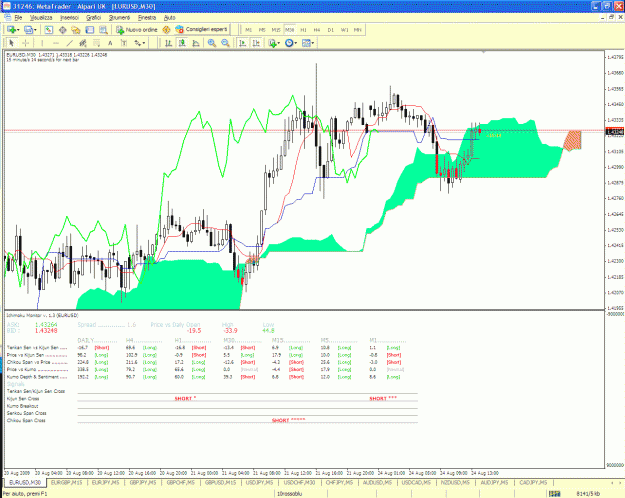Click the zoom out magnifier icon
Screen dimensions: 625x498
[225, 43]
